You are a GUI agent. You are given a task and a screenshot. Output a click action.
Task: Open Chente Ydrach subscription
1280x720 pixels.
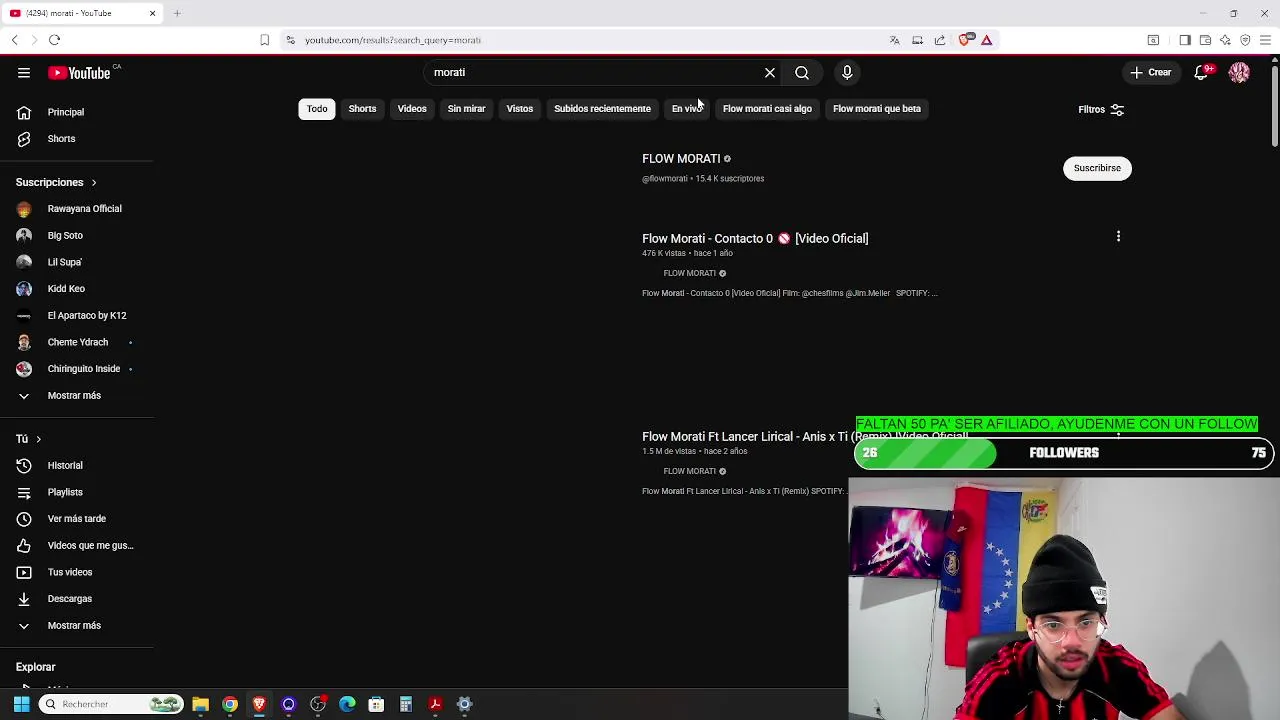tap(77, 342)
